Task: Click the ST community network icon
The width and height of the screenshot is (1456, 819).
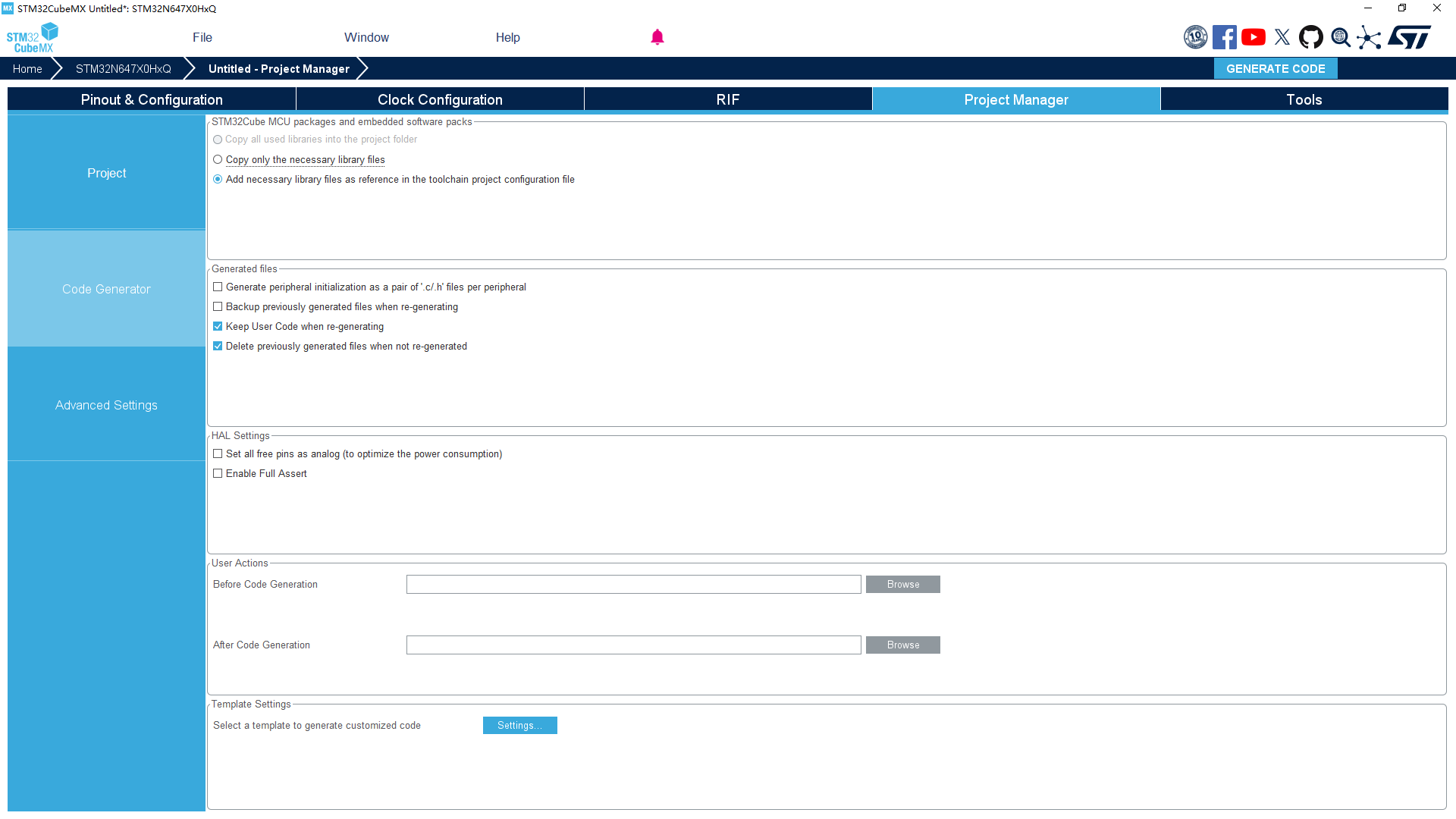Action: 1369,37
